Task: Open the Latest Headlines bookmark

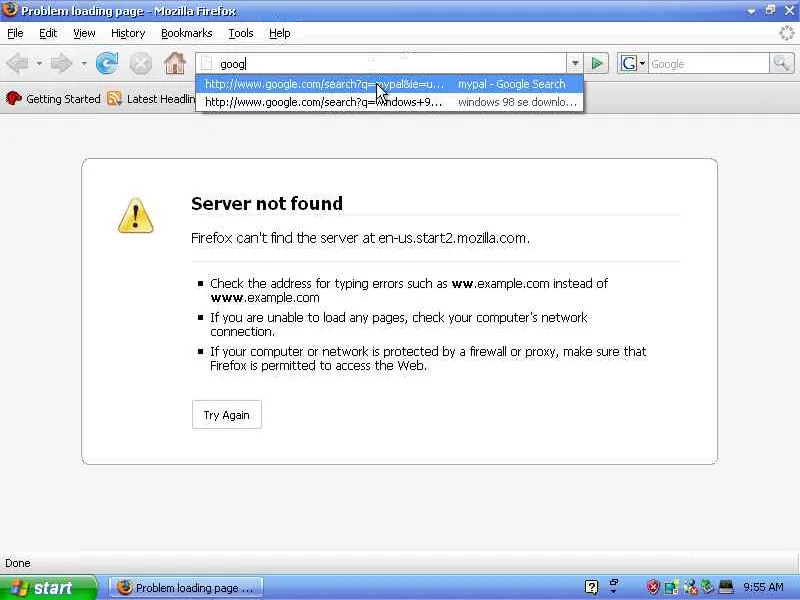Action: pyautogui.click(x=152, y=98)
